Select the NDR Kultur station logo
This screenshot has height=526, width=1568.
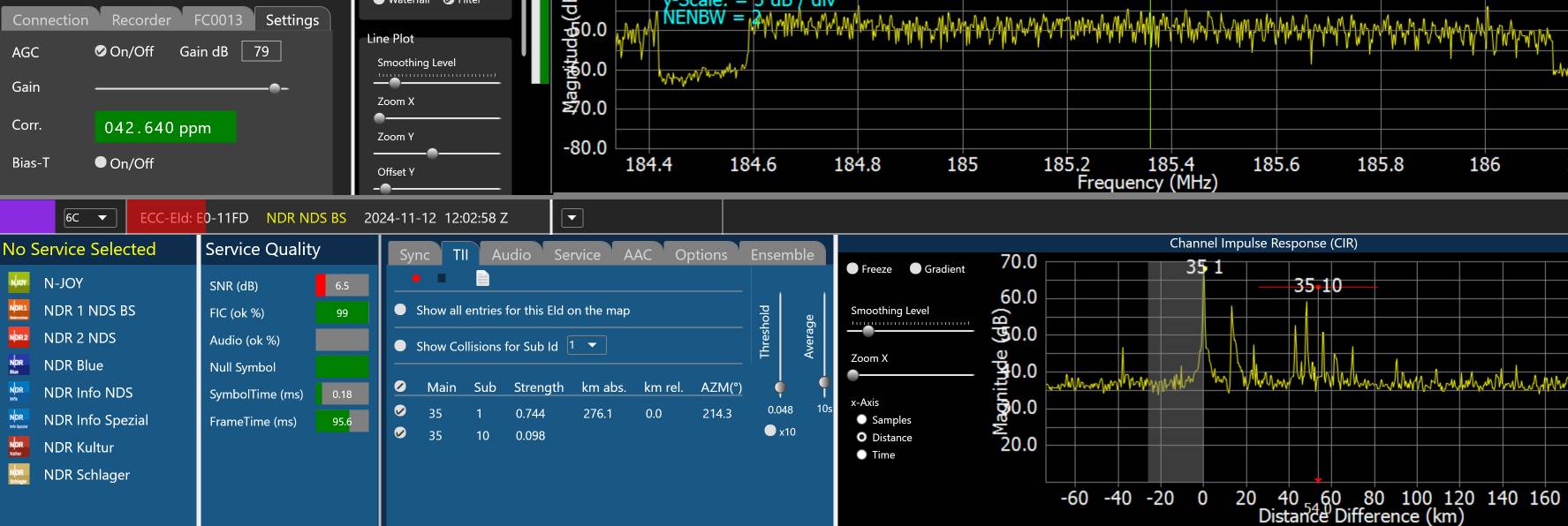pyautogui.click(x=19, y=447)
